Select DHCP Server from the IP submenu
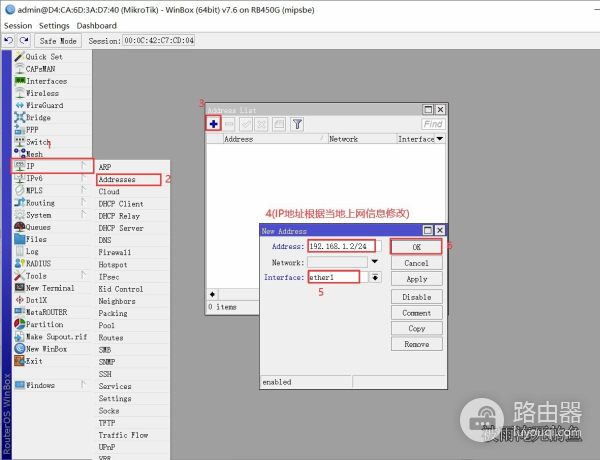Screen dimensions: 600x460 pyautogui.click(x=121, y=228)
